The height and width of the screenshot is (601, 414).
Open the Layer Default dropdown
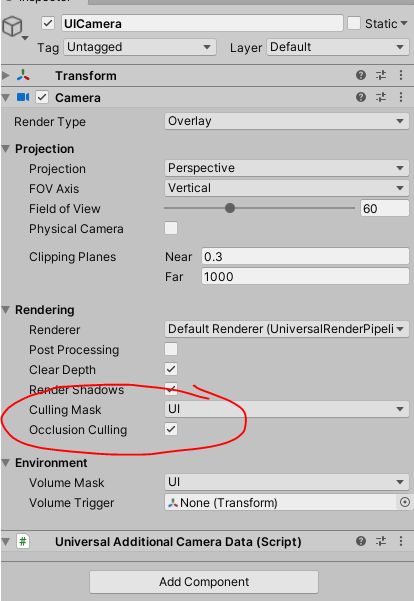point(338,47)
